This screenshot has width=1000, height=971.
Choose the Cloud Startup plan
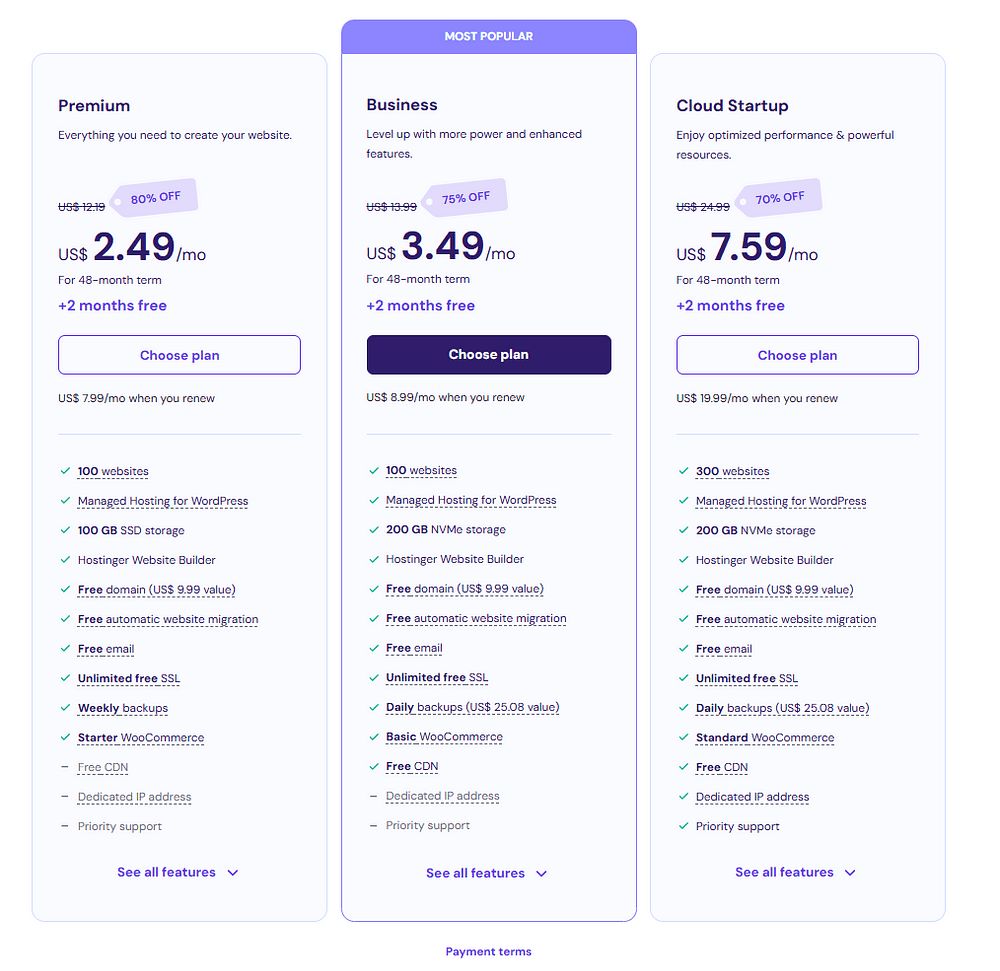point(797,355)
